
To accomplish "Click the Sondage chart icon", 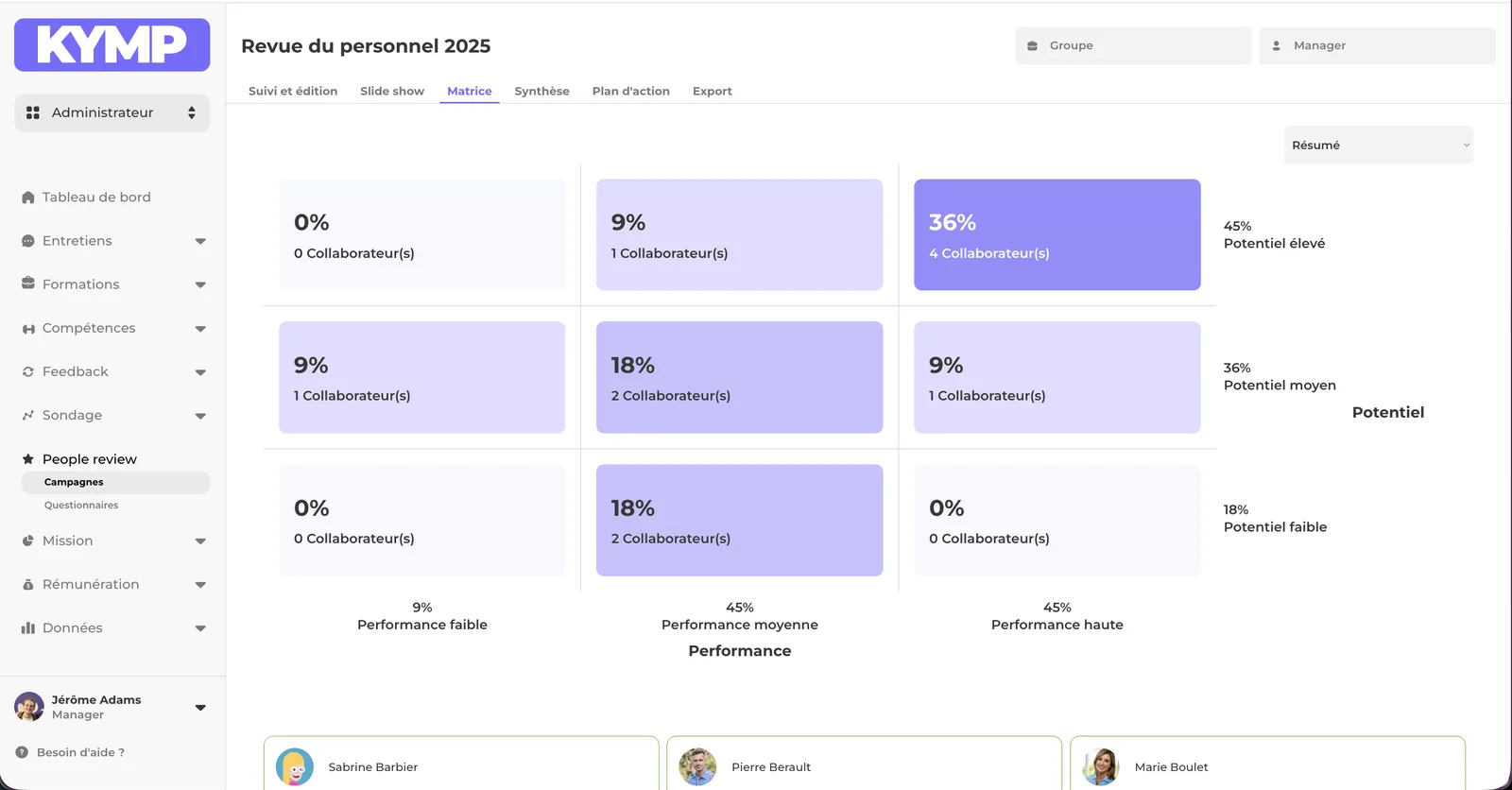I will 28,415.
